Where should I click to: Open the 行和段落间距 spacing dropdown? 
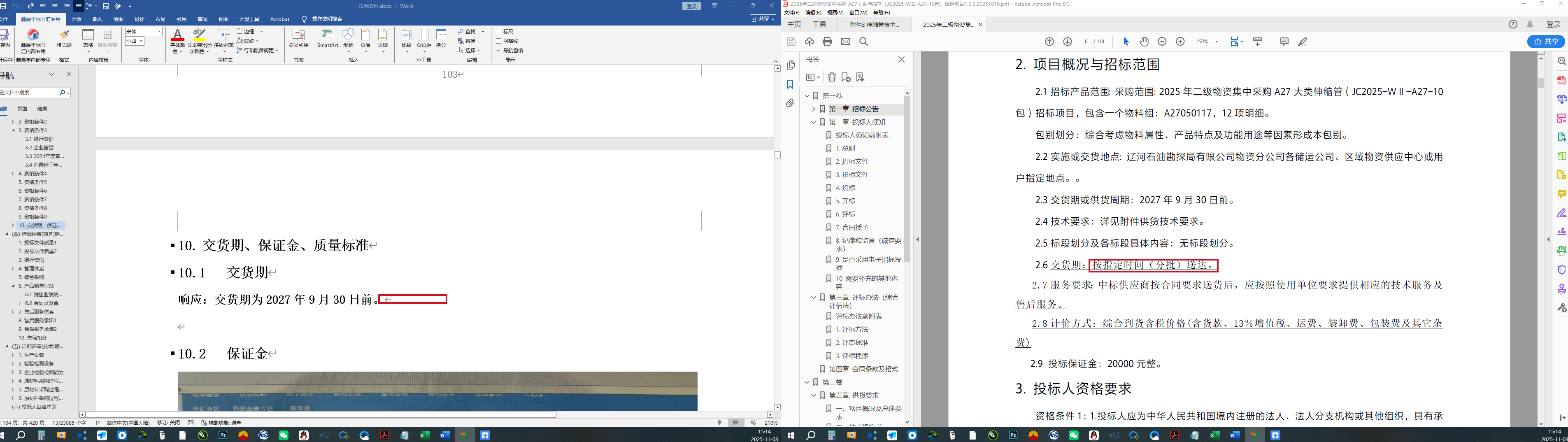(277, 51)
